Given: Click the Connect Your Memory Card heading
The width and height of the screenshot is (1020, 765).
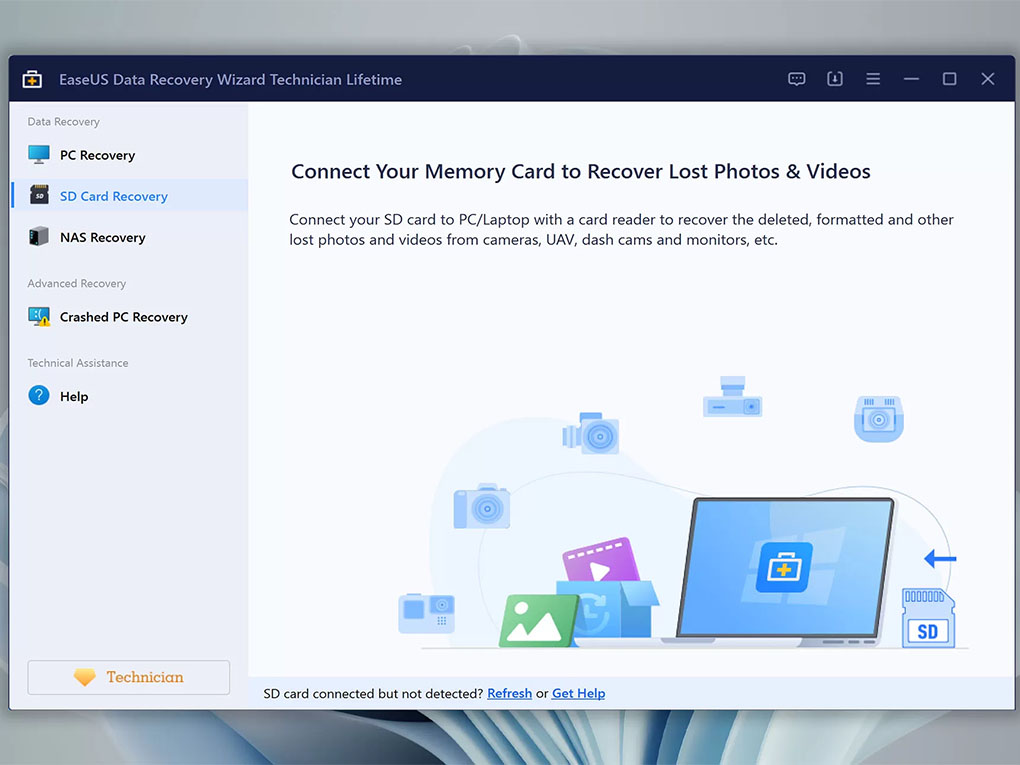Looking at the screenshot, I should click(x=581, y=171).
